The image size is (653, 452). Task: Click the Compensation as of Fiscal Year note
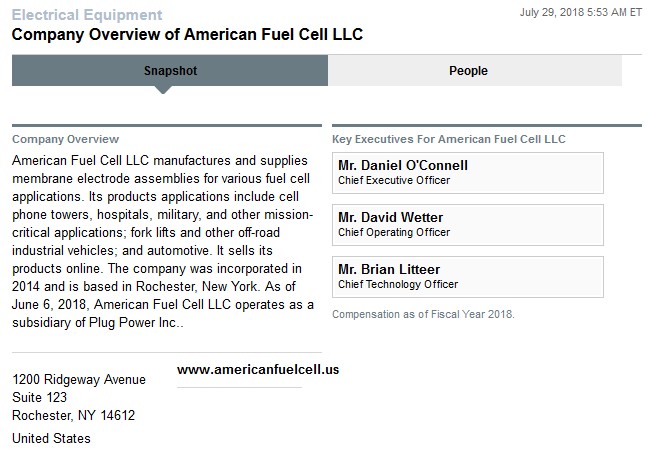click(x=423, y=314)
